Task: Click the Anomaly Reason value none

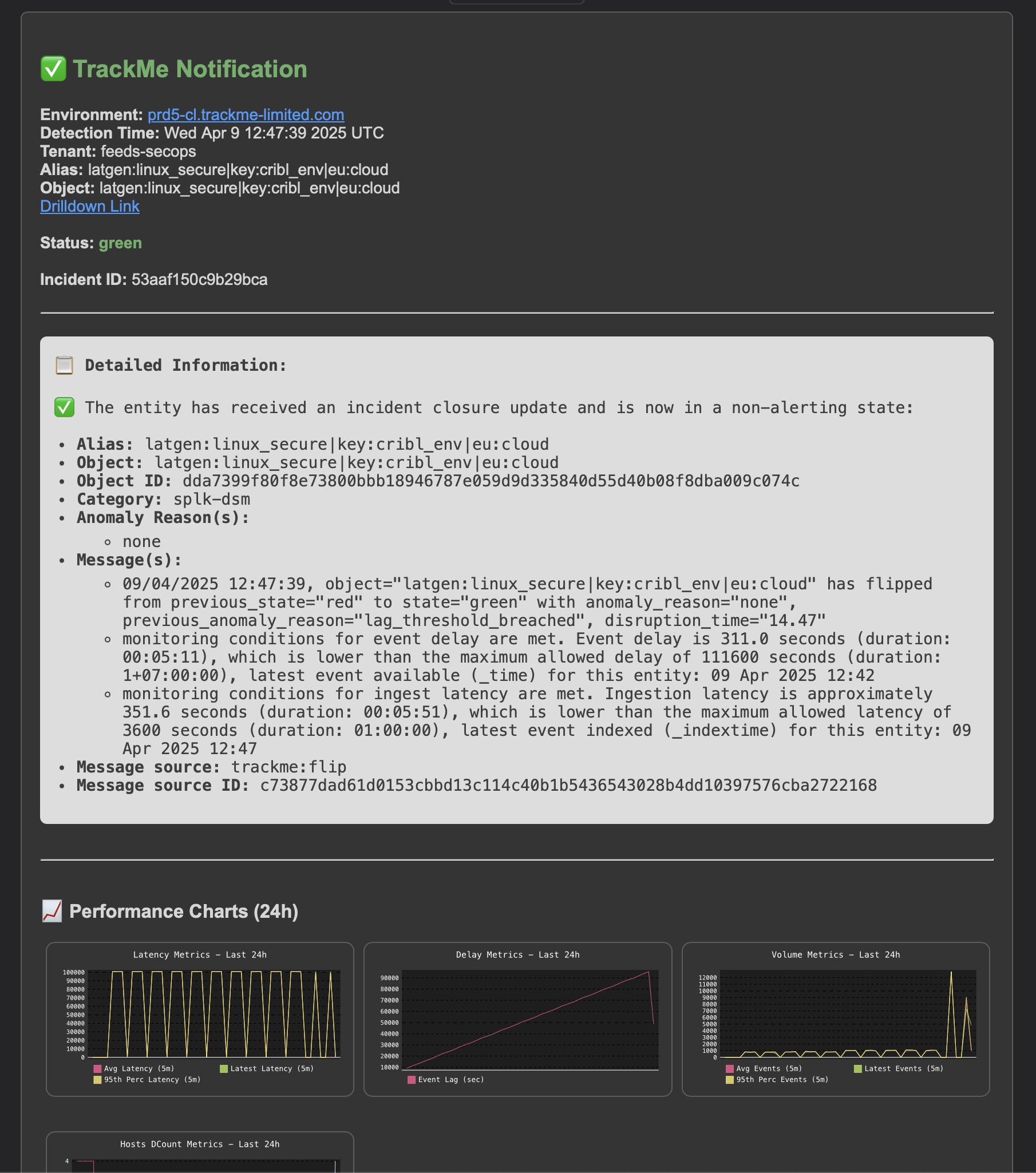Action: coord(142,542)
